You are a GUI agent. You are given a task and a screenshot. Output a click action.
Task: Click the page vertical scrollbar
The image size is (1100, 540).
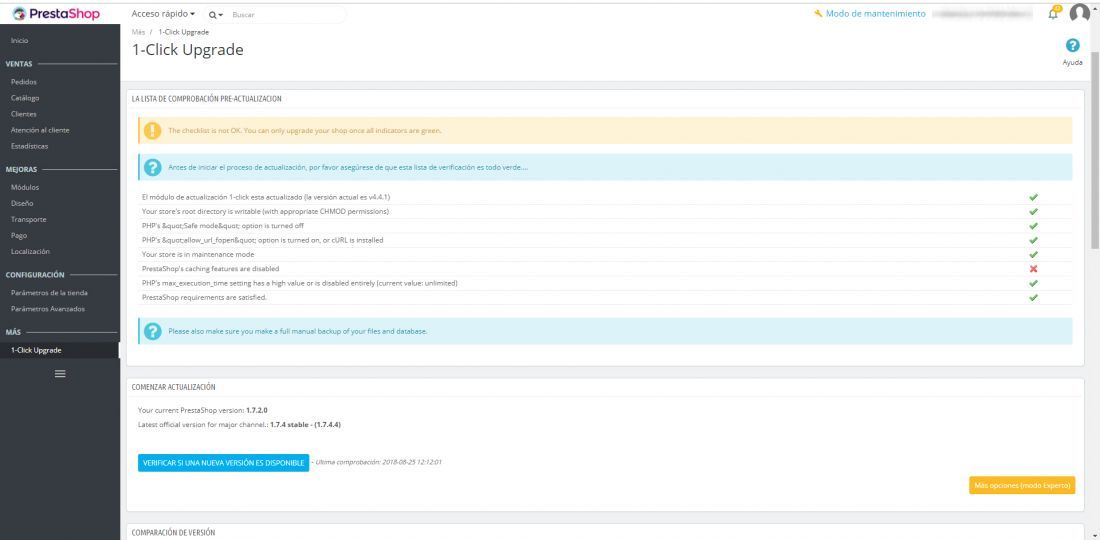pos(1095,151)
